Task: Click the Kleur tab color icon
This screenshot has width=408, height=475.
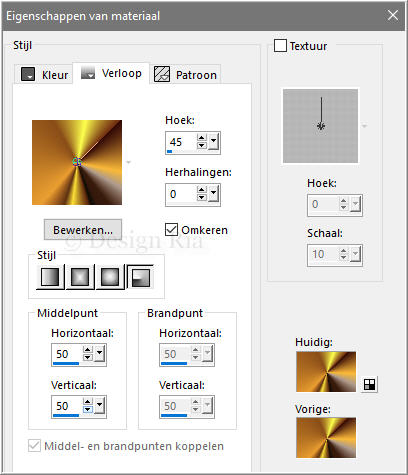Action: coord(28,74)
